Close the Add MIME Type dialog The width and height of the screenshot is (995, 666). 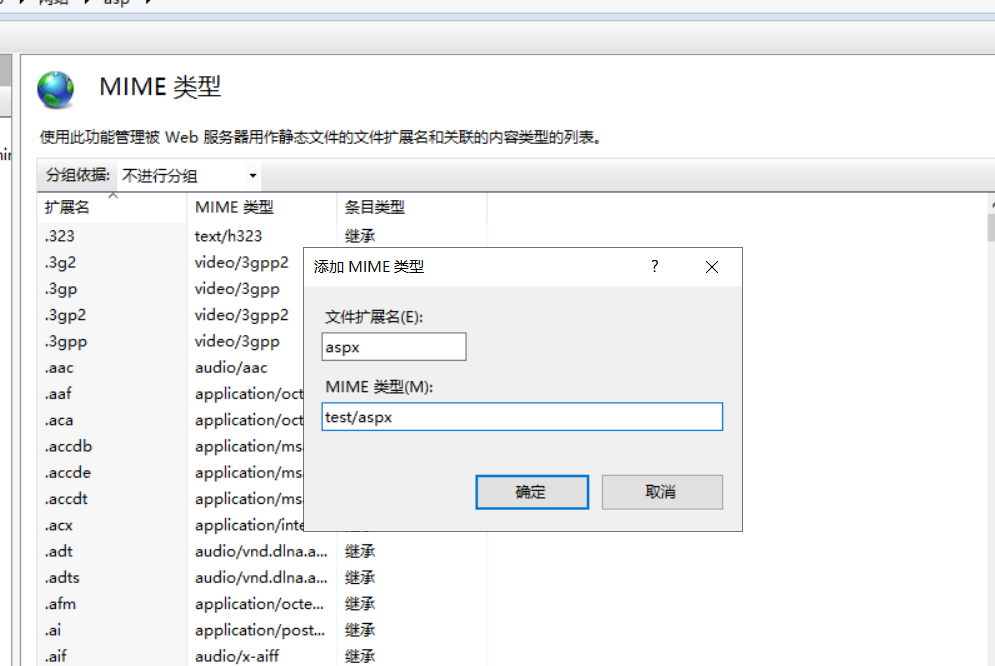pos(712,267)
